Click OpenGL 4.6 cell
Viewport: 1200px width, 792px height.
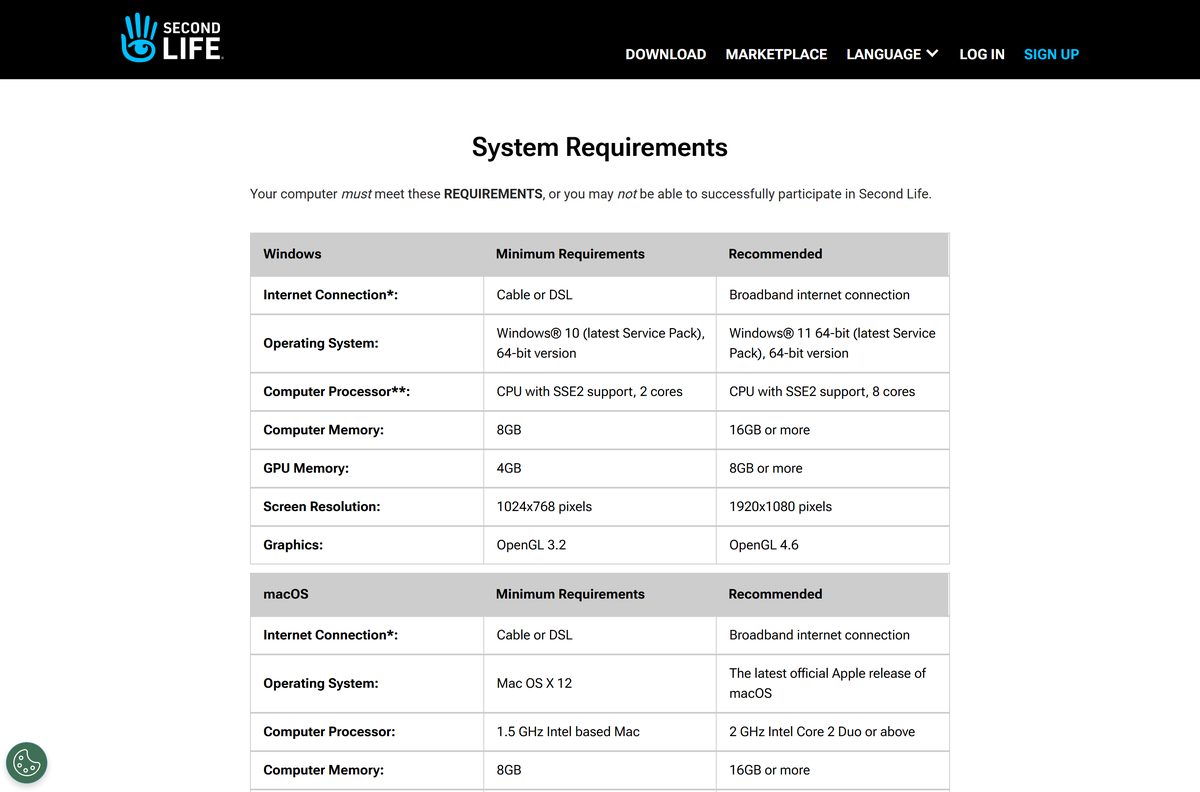pyautogui.click(x=832, y=545)
